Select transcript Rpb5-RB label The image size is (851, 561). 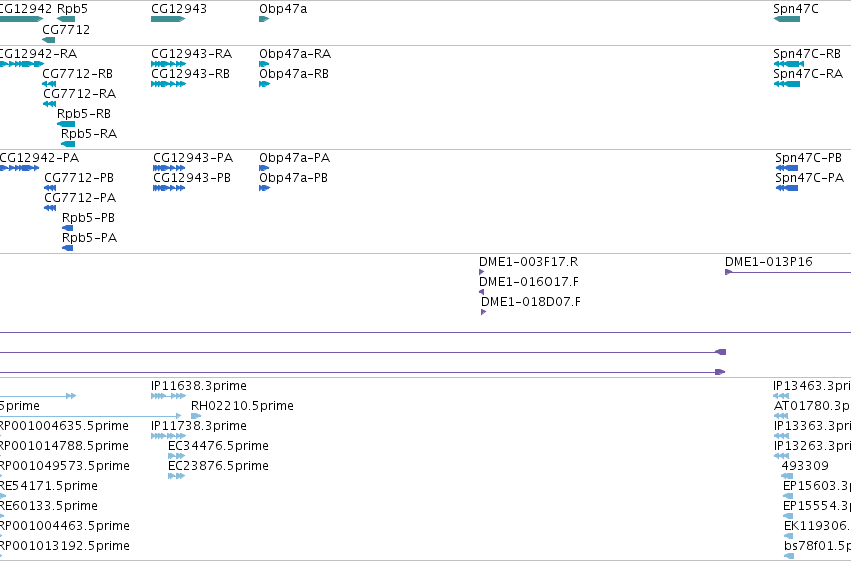point(84,114)
